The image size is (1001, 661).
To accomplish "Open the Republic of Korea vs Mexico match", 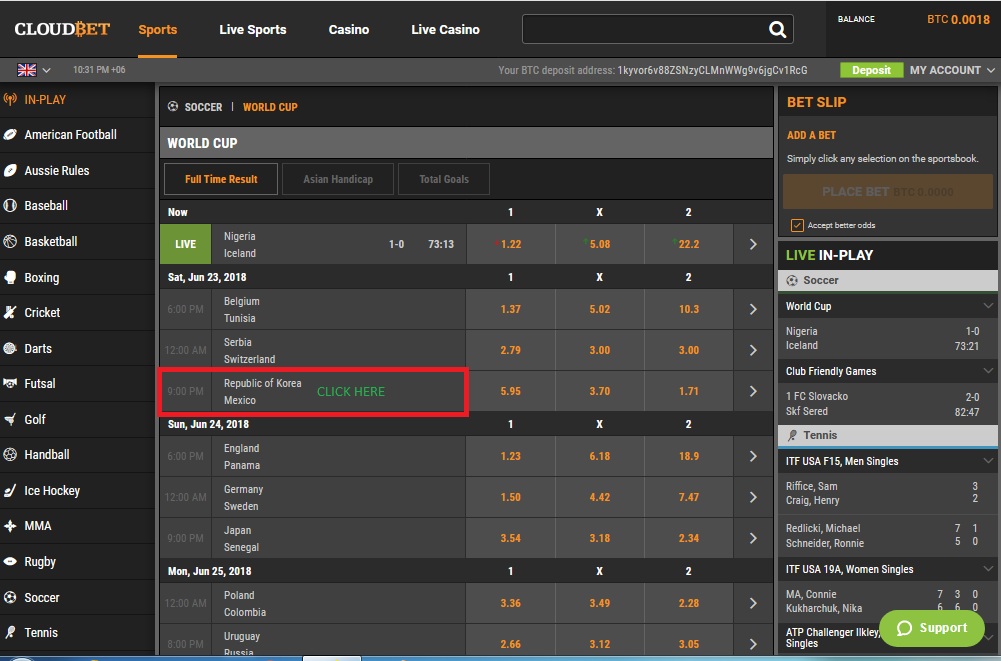I will [313, 391].
